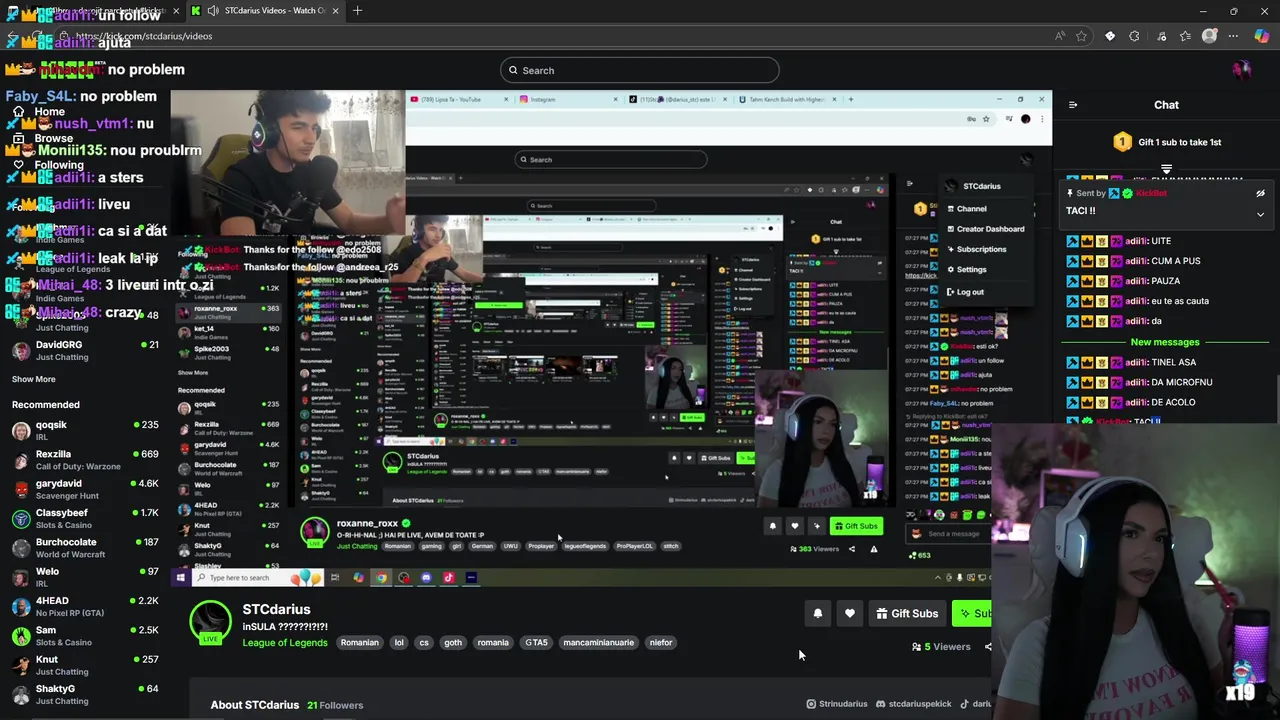
Task: Click the YouTube tab in the streamed browser
Action: point(456,99)
